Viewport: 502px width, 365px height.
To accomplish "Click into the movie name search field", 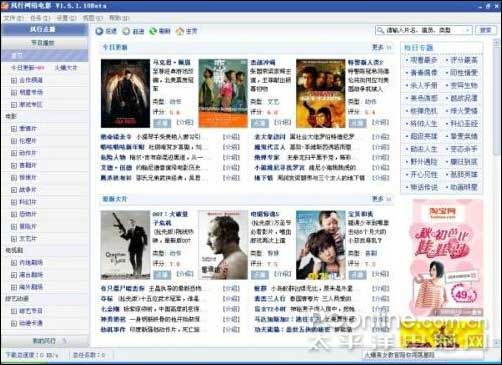I will tap(424, 30).
